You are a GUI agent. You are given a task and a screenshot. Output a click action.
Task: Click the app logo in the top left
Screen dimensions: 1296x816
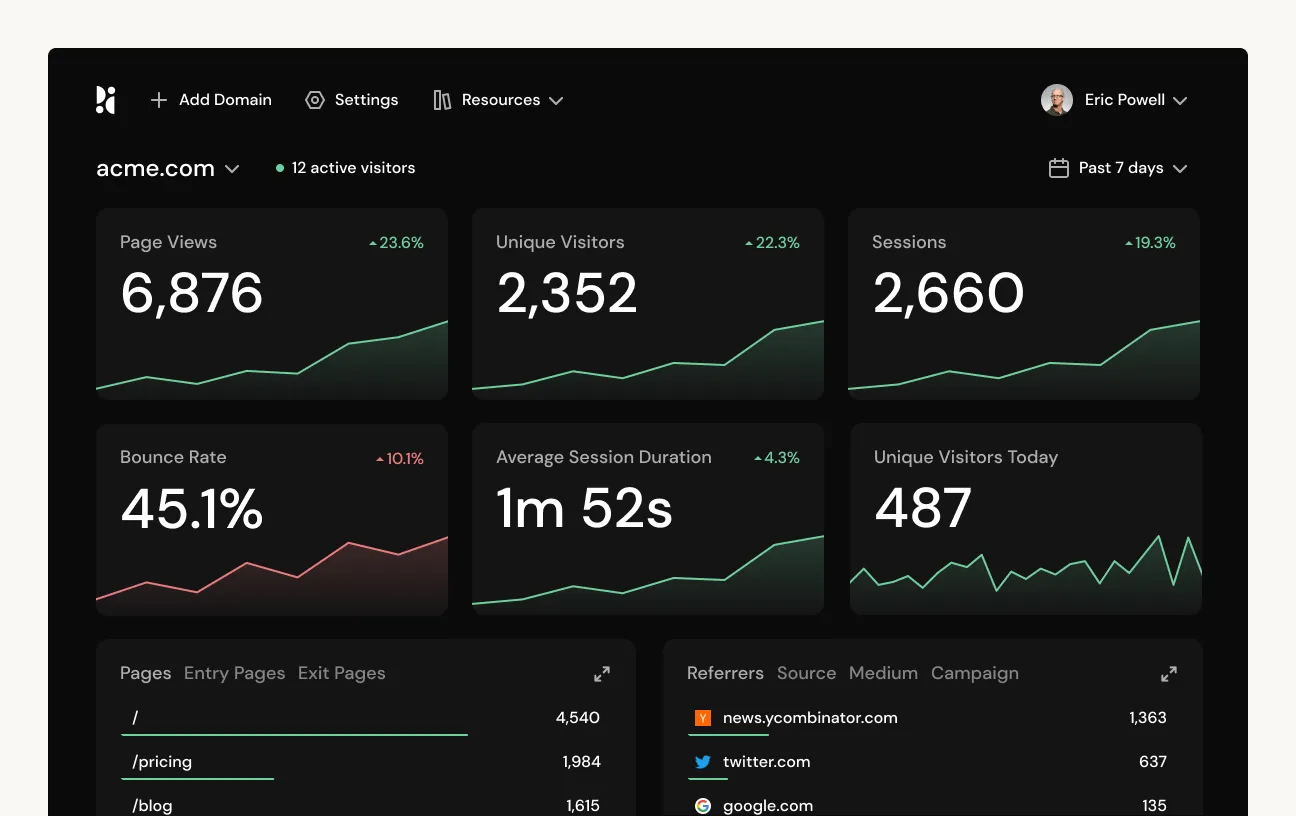pyautogui.click(x=105, y=100)
